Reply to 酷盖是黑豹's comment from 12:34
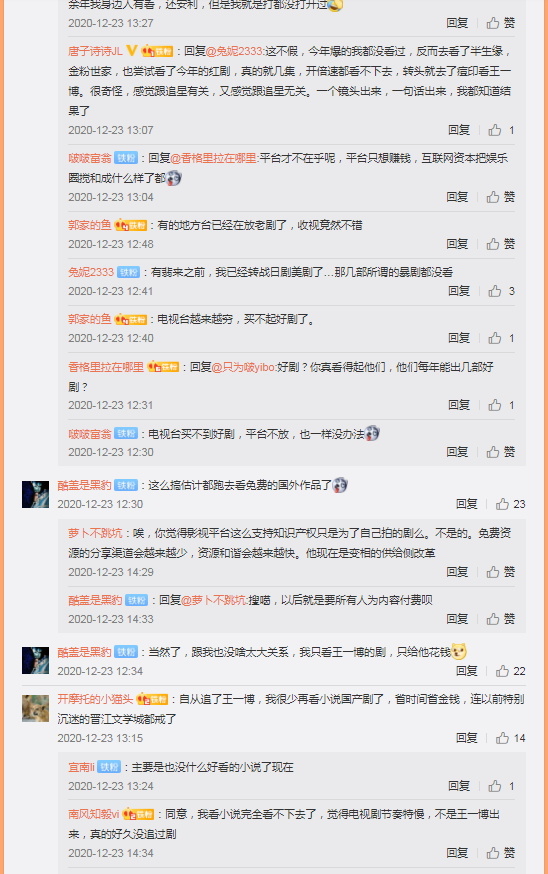548x874 pixels. coord(467,671)
